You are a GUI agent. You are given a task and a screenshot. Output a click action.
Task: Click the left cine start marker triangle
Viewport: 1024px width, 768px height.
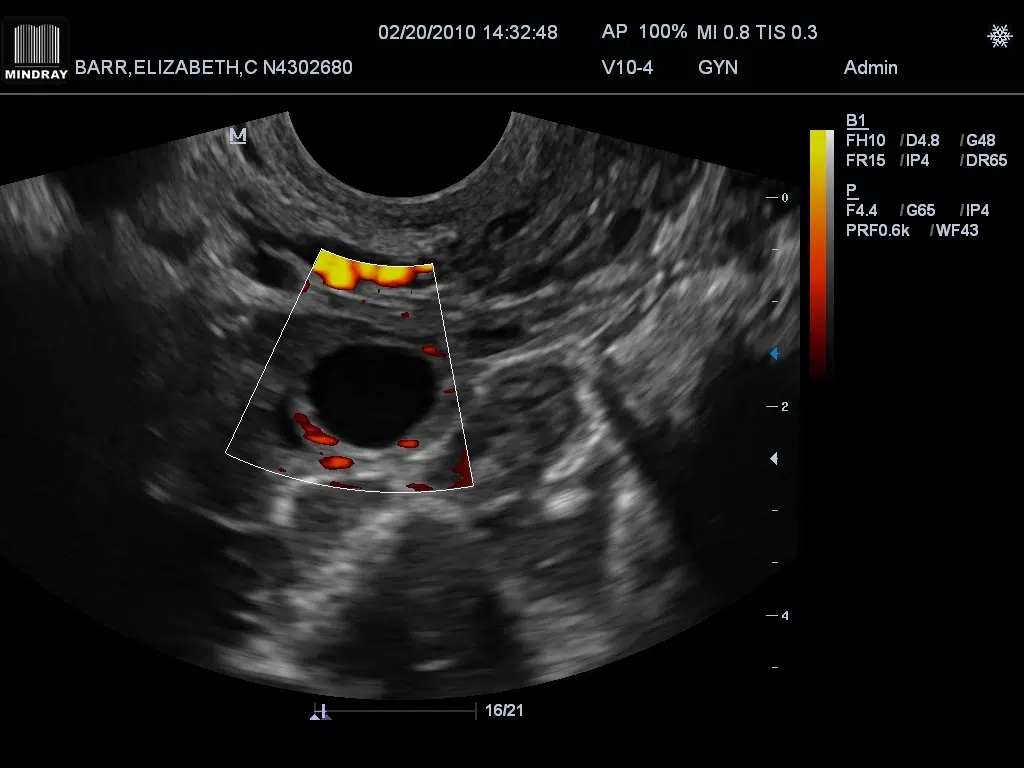[x=315, y=716]
